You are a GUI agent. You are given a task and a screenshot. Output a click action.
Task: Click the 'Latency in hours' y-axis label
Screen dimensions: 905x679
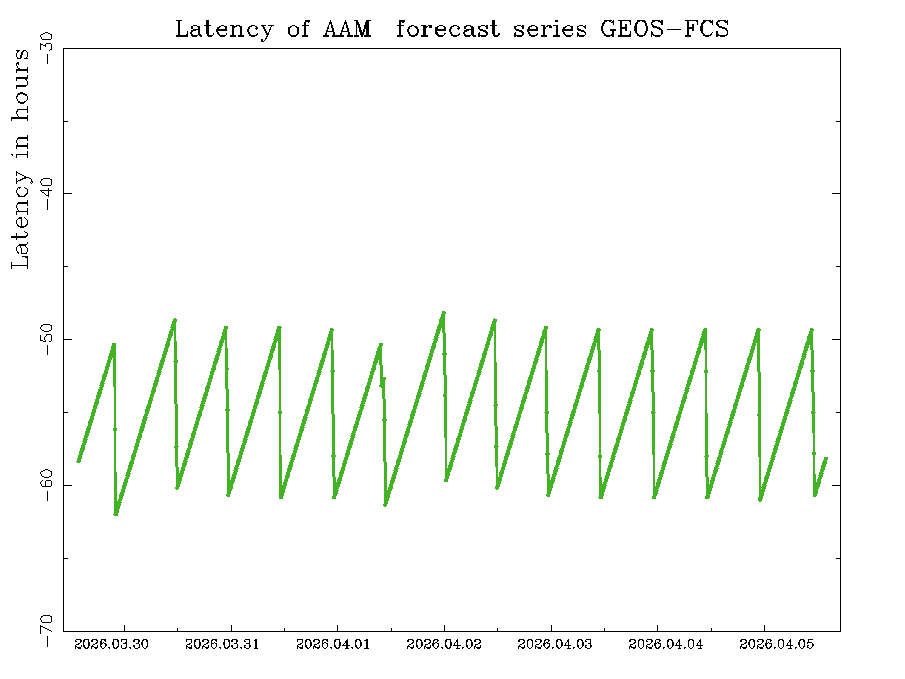21,159
